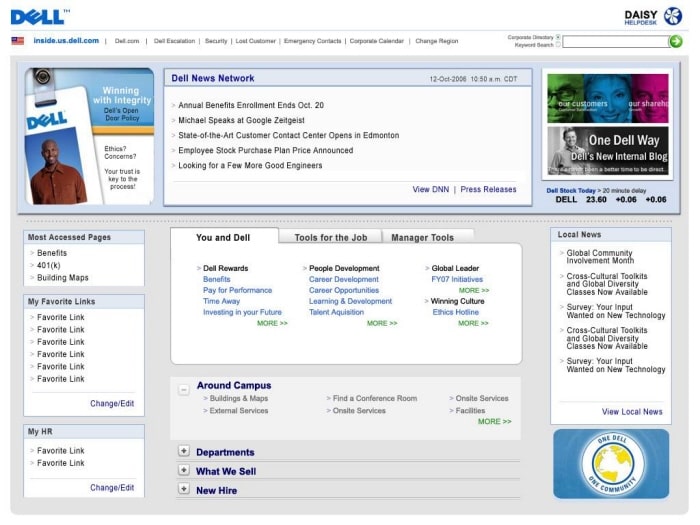The width and height of the screenshot is (700, 525).
Task: Switch to the Tools for the Job tab
Action: click(x=331, y=238)
